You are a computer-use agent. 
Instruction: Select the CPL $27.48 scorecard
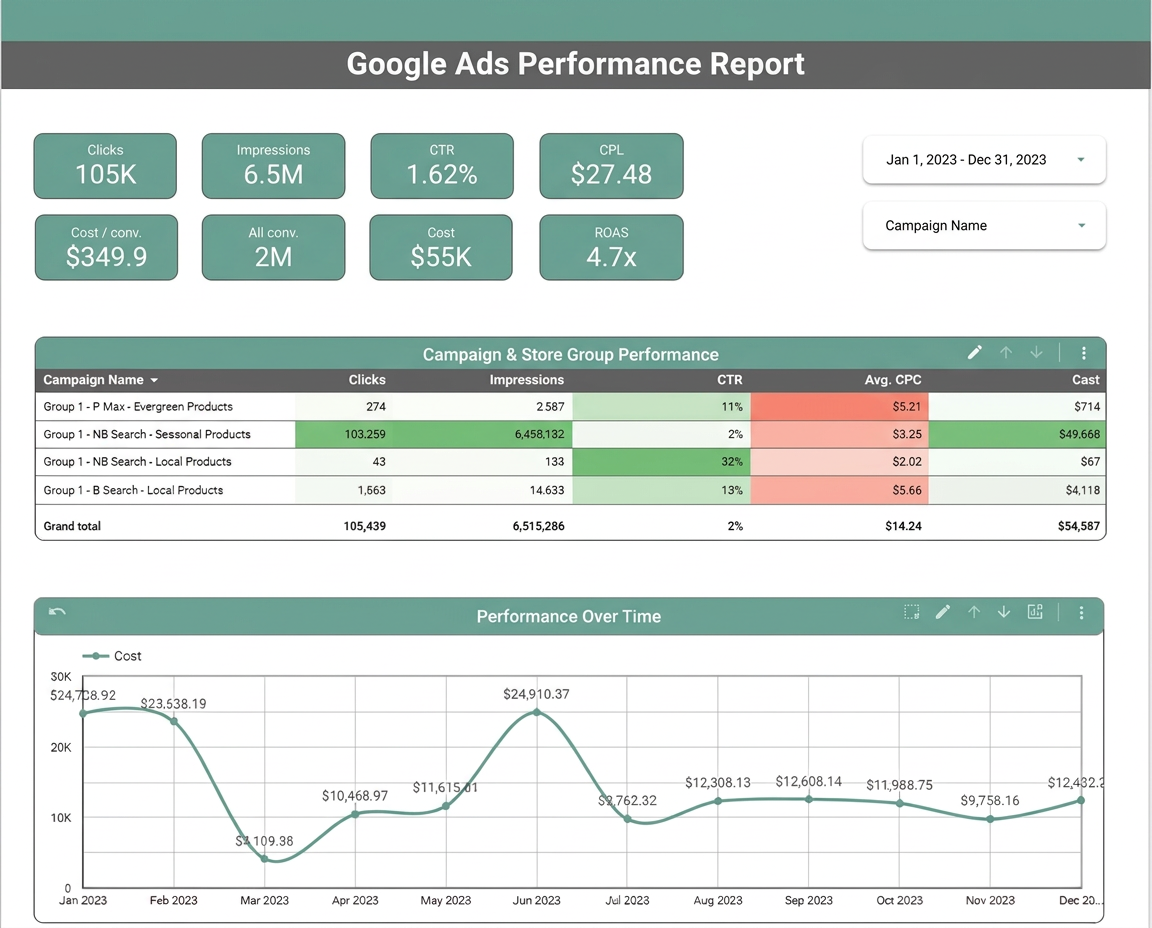pos(611,166)
